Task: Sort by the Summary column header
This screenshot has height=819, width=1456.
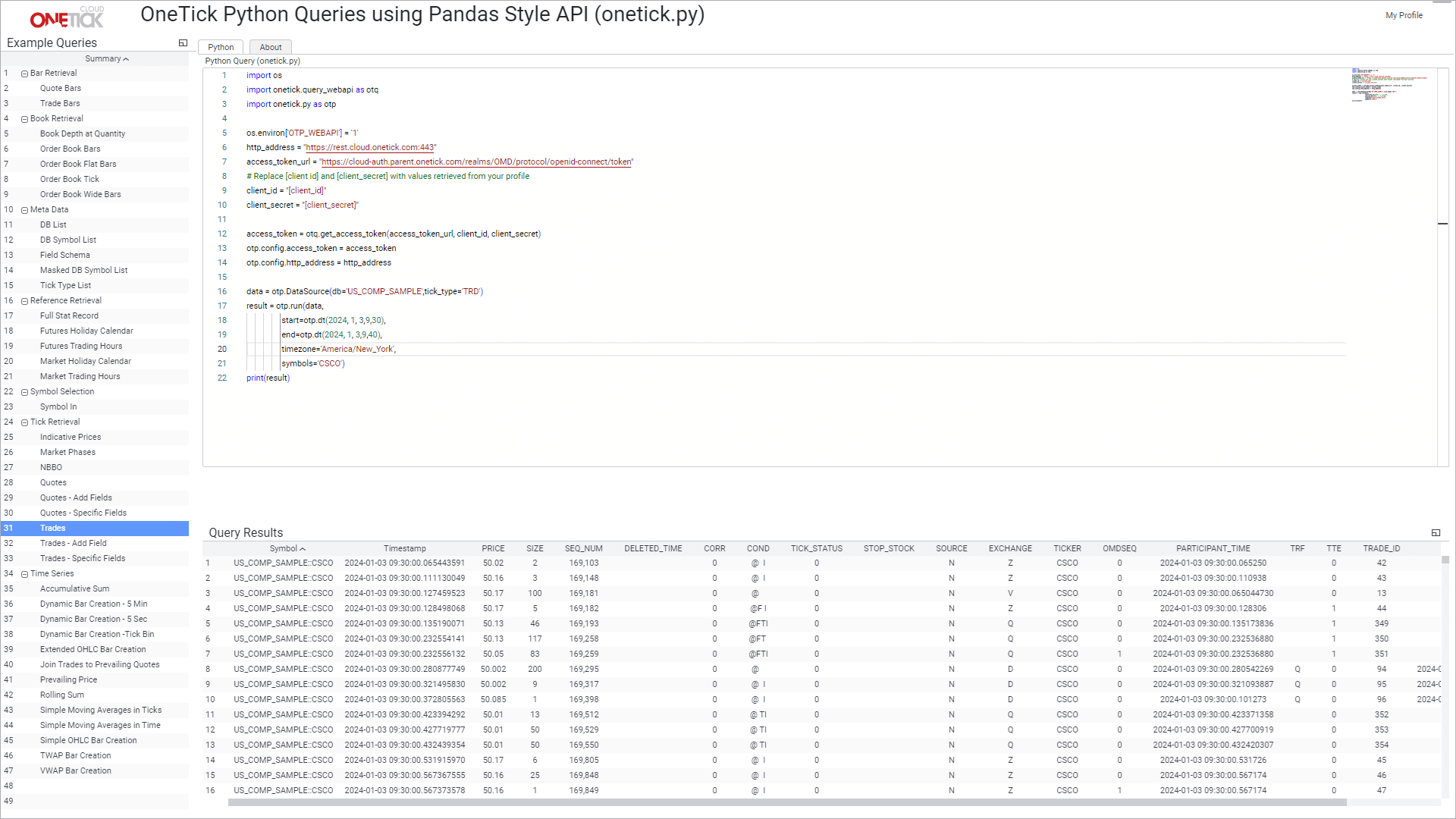Action: (x=107, y=58)
